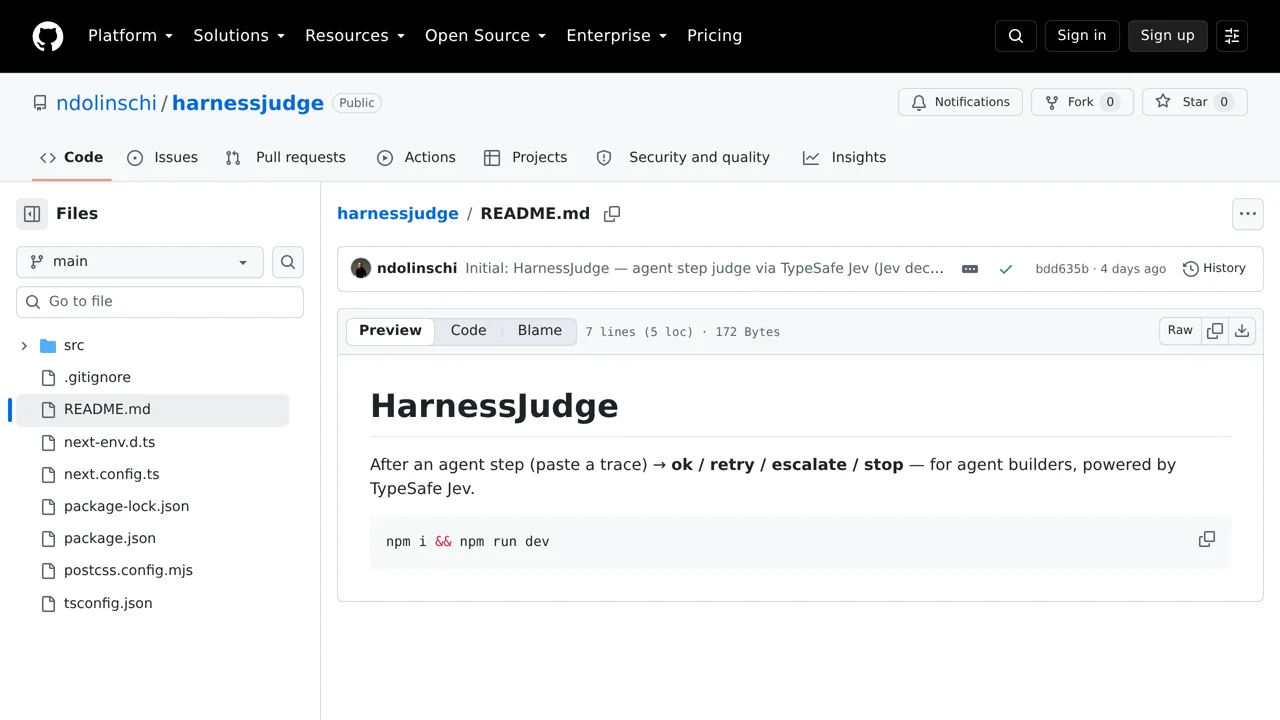
Task: Open the Security and quality tab
Action: (684, 158)
